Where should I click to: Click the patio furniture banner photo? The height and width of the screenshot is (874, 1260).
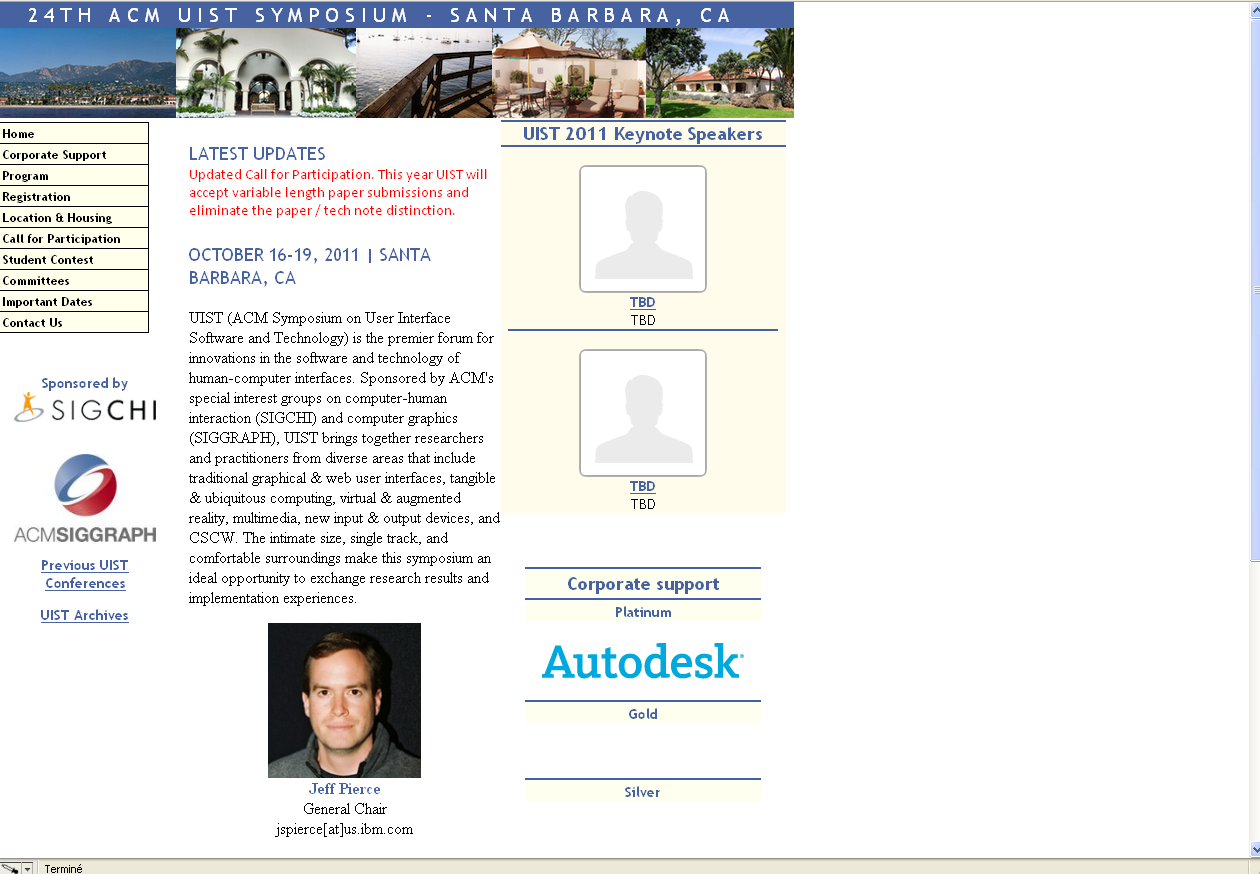coord(569,73)
